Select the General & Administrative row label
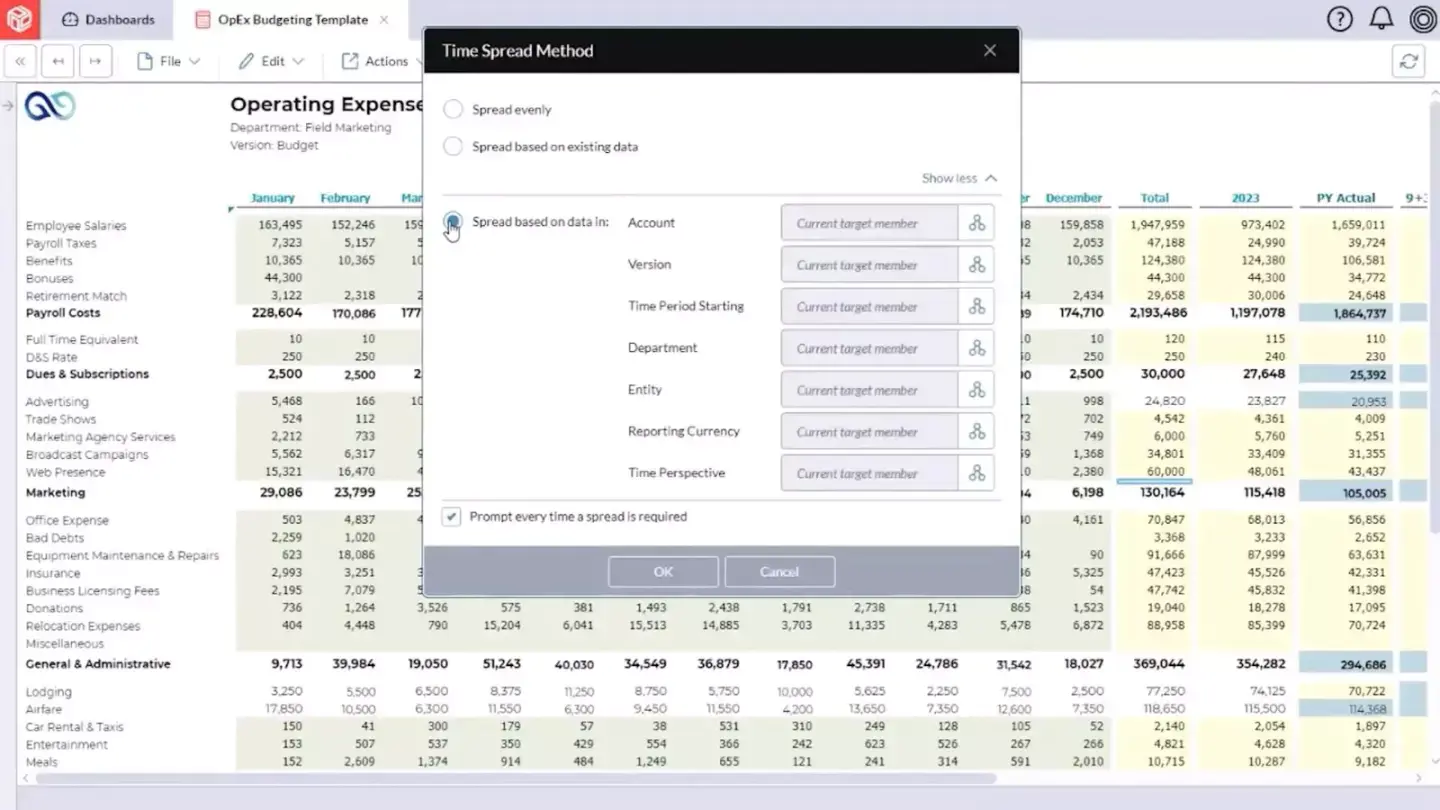The width and height of the screenshot is (1440, 810). 98,664
